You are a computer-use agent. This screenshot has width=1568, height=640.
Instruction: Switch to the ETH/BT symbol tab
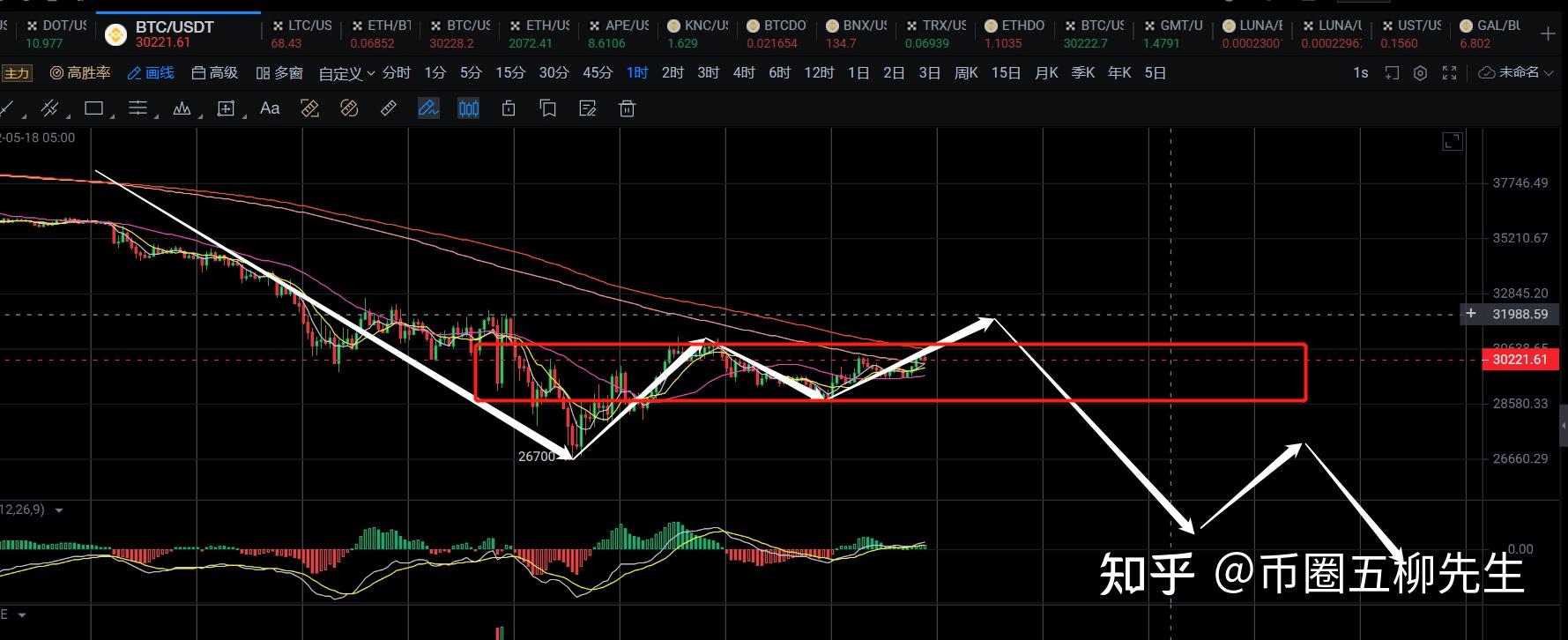(381, 34)
